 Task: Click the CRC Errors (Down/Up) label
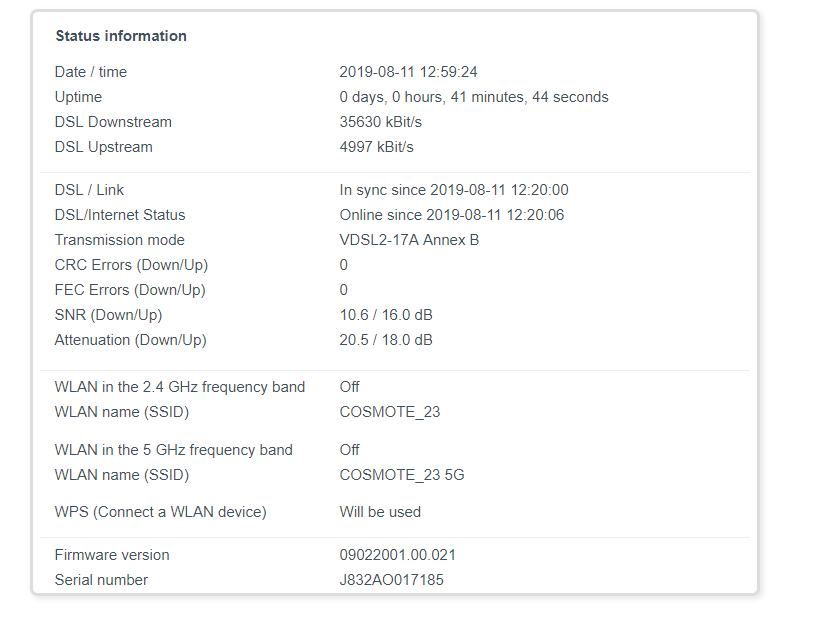(x=131, y=265)
